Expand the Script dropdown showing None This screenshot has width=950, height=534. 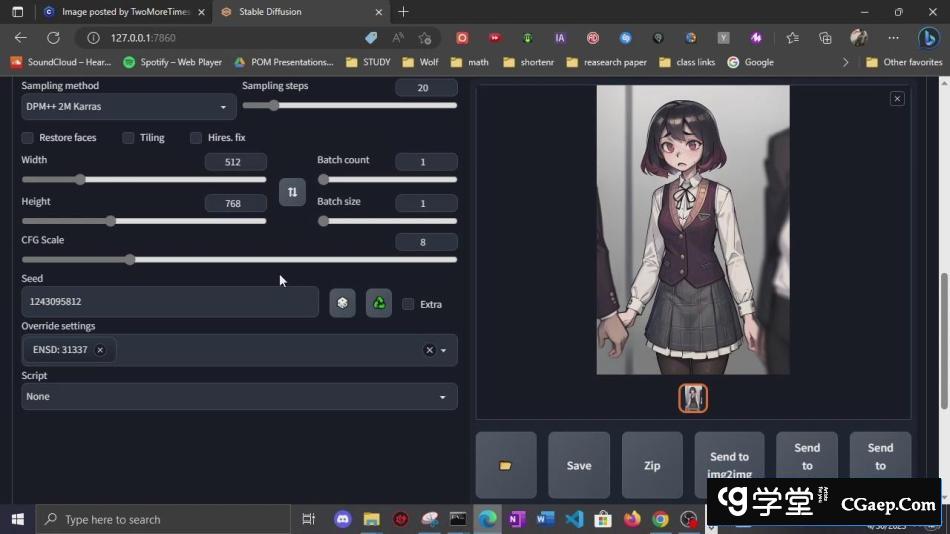[239, 397]
